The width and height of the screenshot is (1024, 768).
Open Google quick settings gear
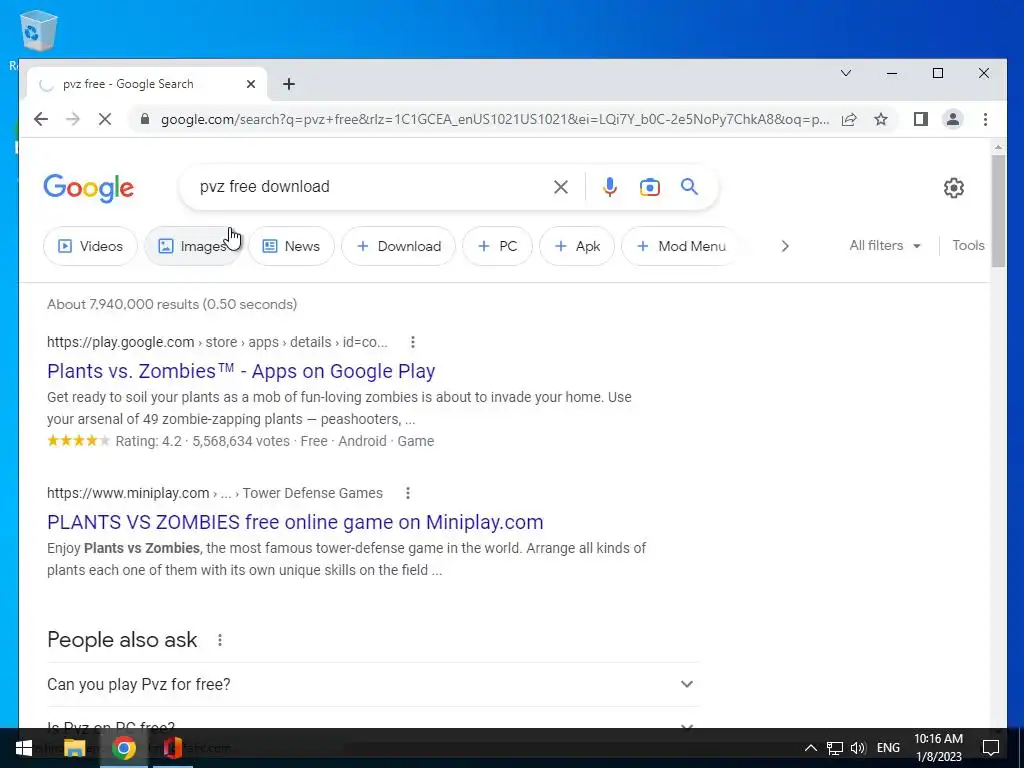point(953,187)
